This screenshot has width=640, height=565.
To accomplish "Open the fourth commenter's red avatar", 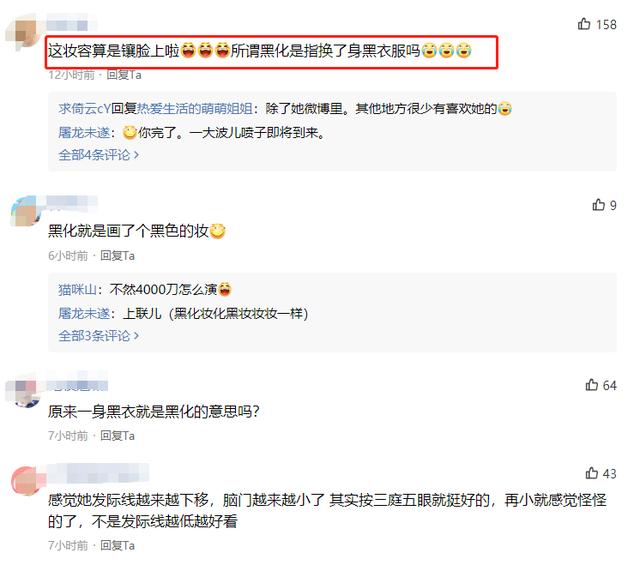I will coord(27,481).
